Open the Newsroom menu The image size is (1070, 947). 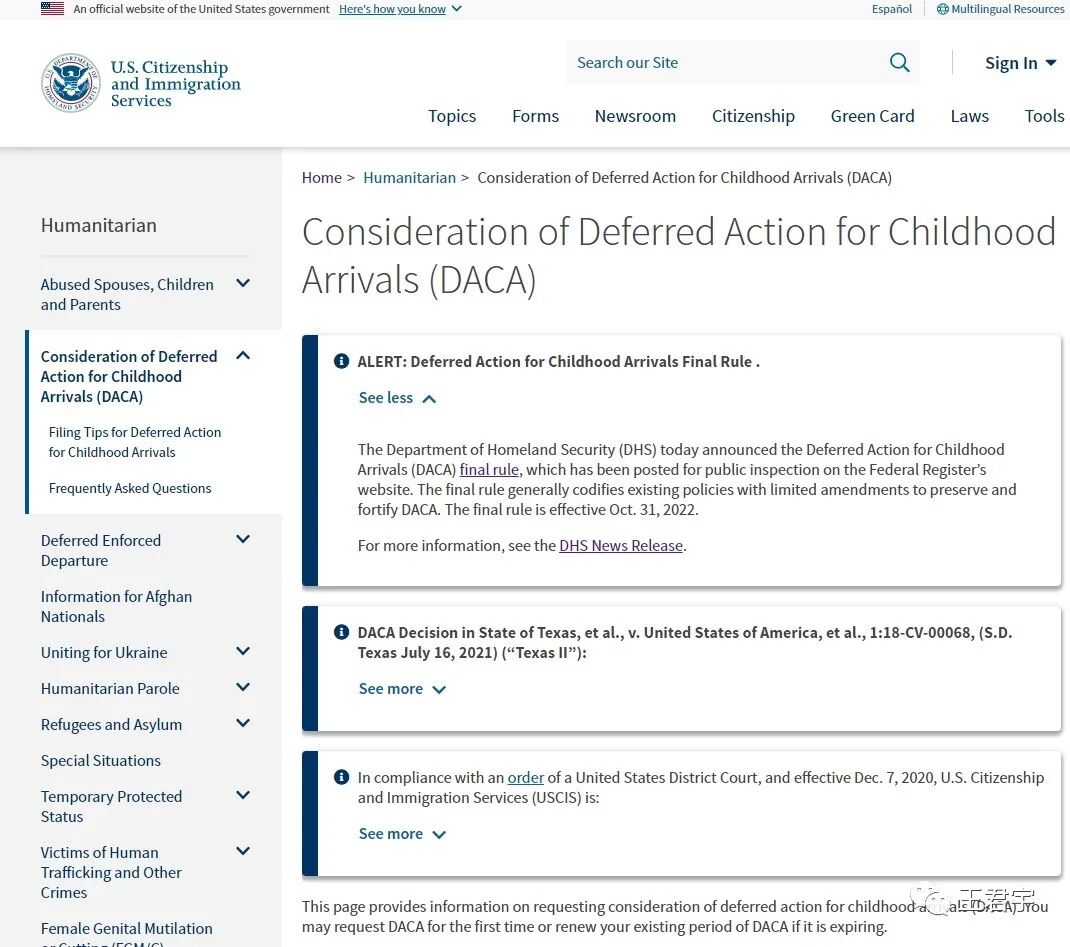pyautogui.click(x=635, y=116)
